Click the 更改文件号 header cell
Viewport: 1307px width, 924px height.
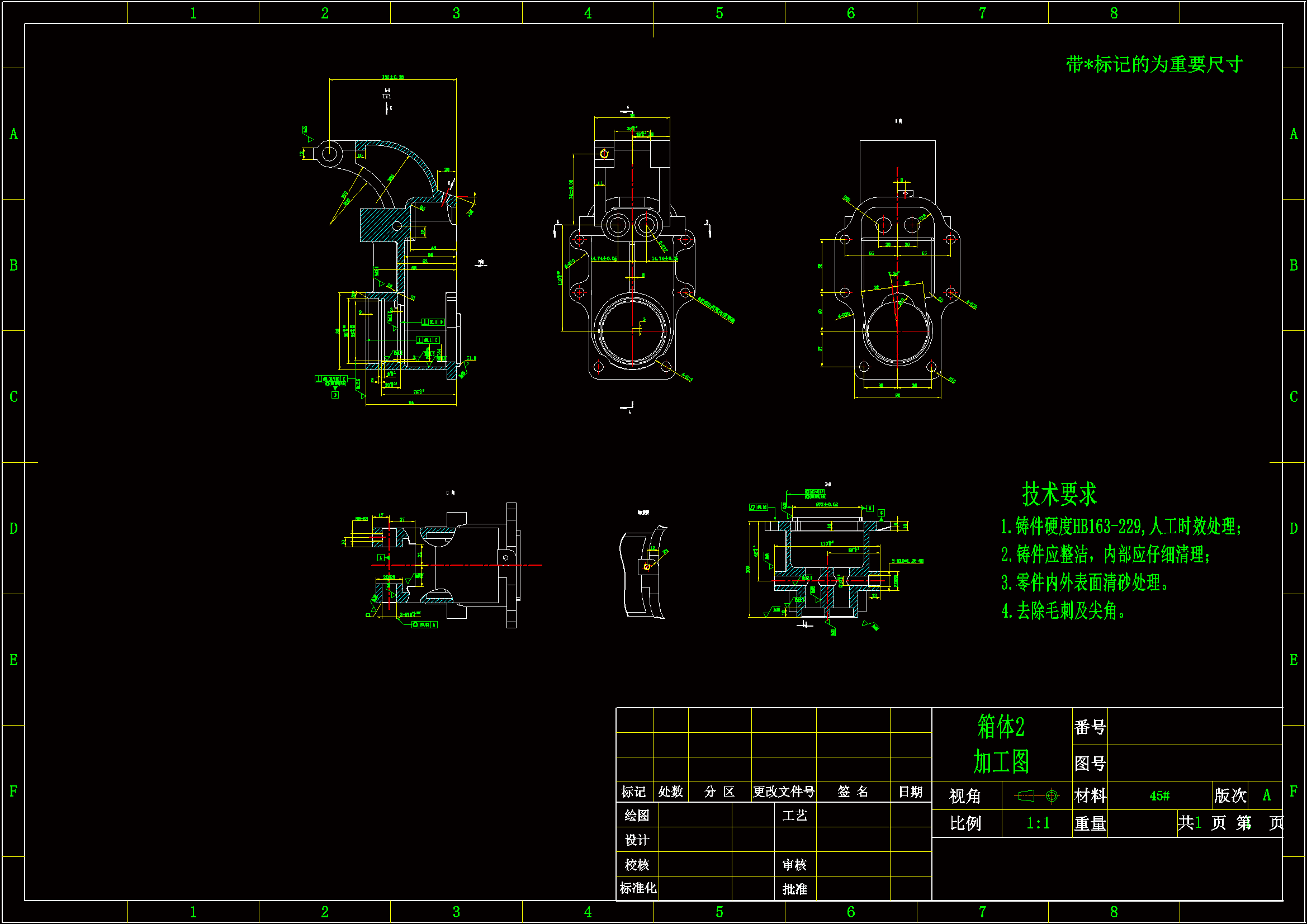click(784, 792)
